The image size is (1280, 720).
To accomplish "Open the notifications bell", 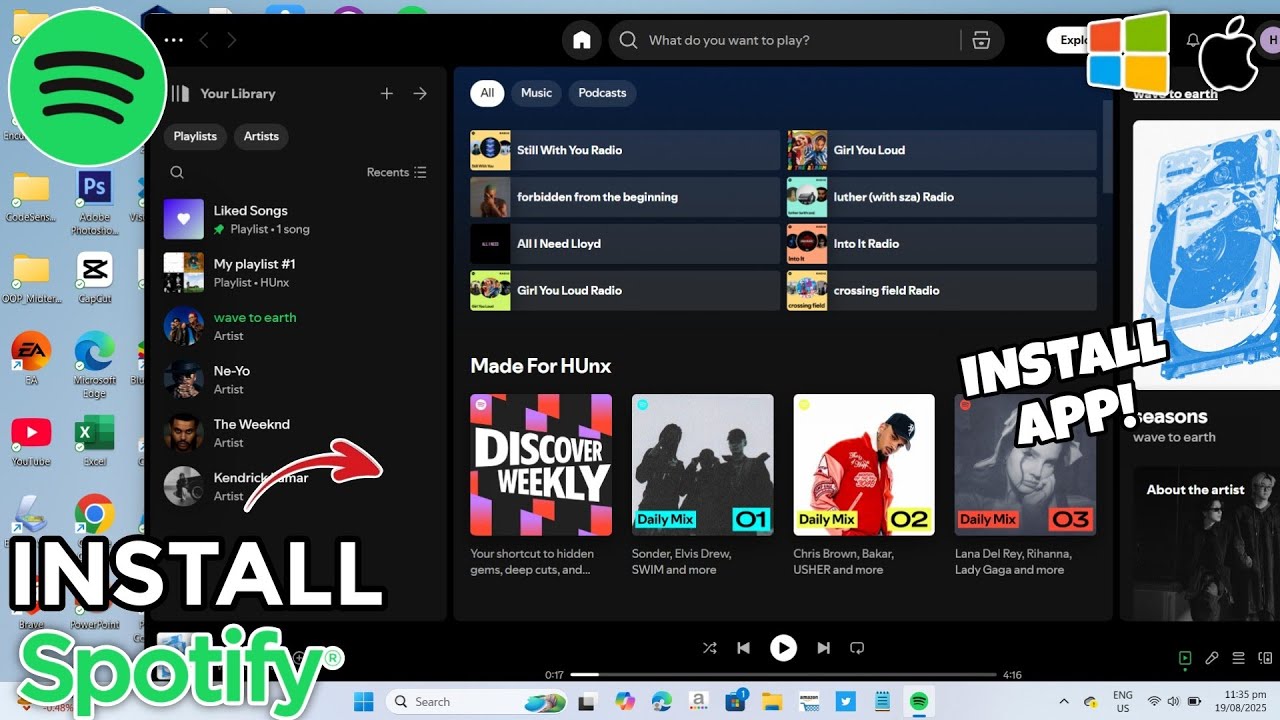I will pyautogui.click(x=1193, y=40).
